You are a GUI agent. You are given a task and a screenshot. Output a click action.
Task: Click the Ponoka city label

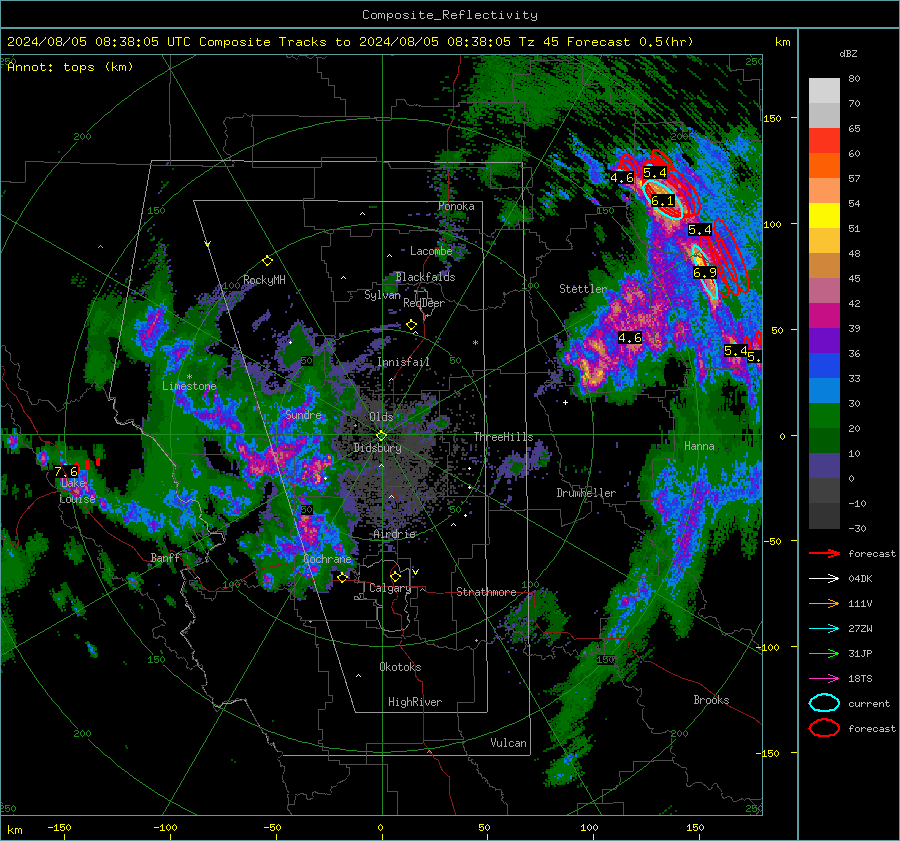[456, 206]
